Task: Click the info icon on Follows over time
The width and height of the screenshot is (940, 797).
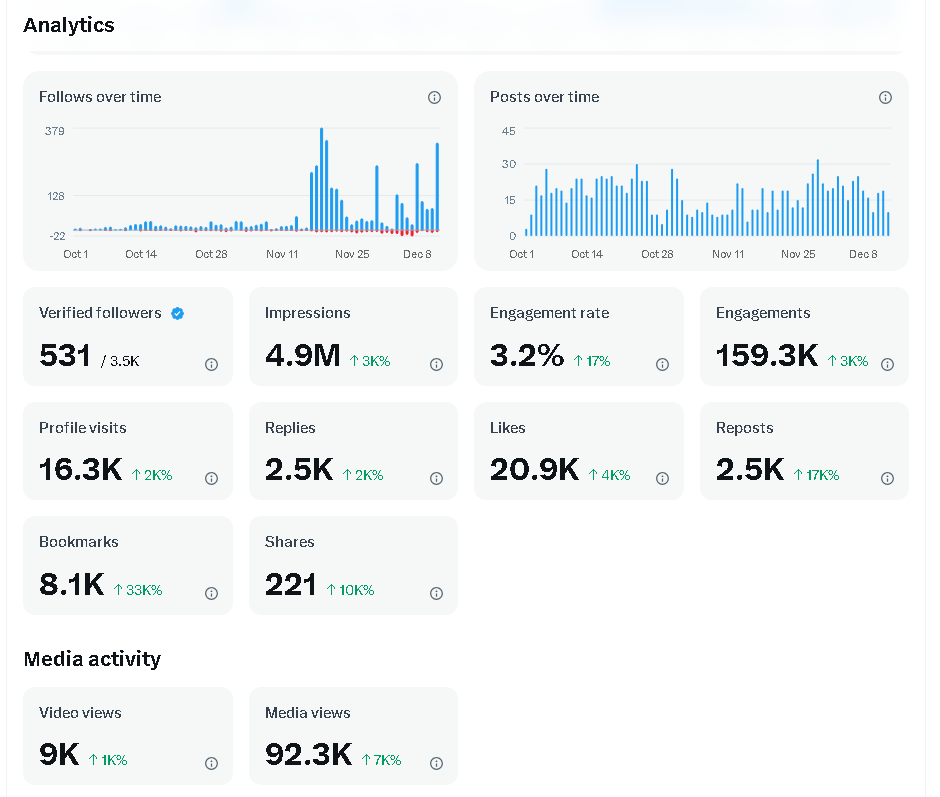Action: [434, 98]
